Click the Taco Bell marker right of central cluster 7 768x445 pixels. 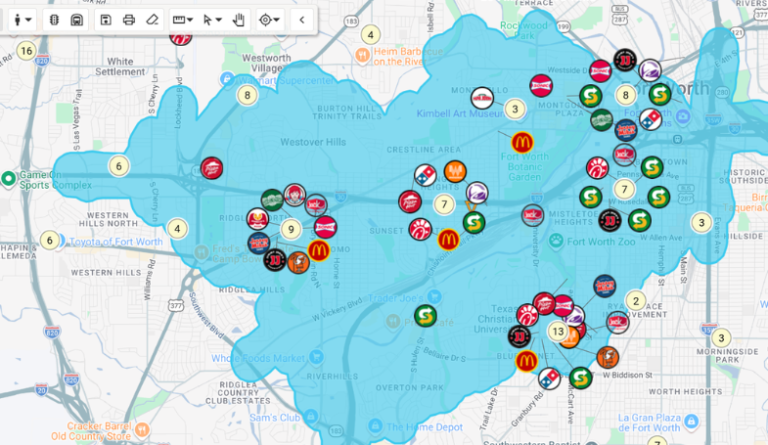click(477, 193)
